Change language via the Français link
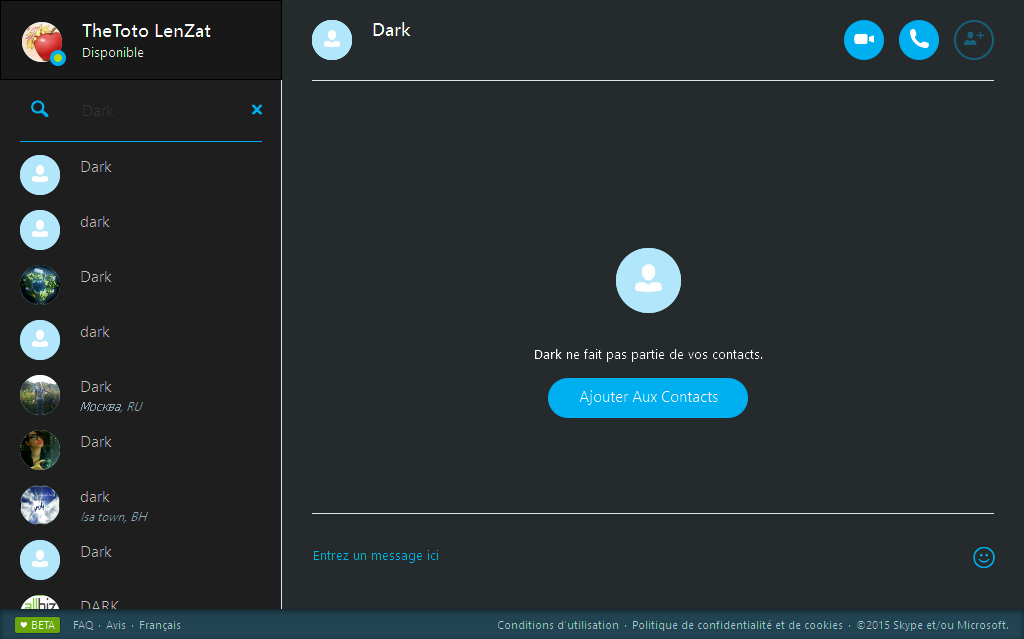 coord(160,624)
